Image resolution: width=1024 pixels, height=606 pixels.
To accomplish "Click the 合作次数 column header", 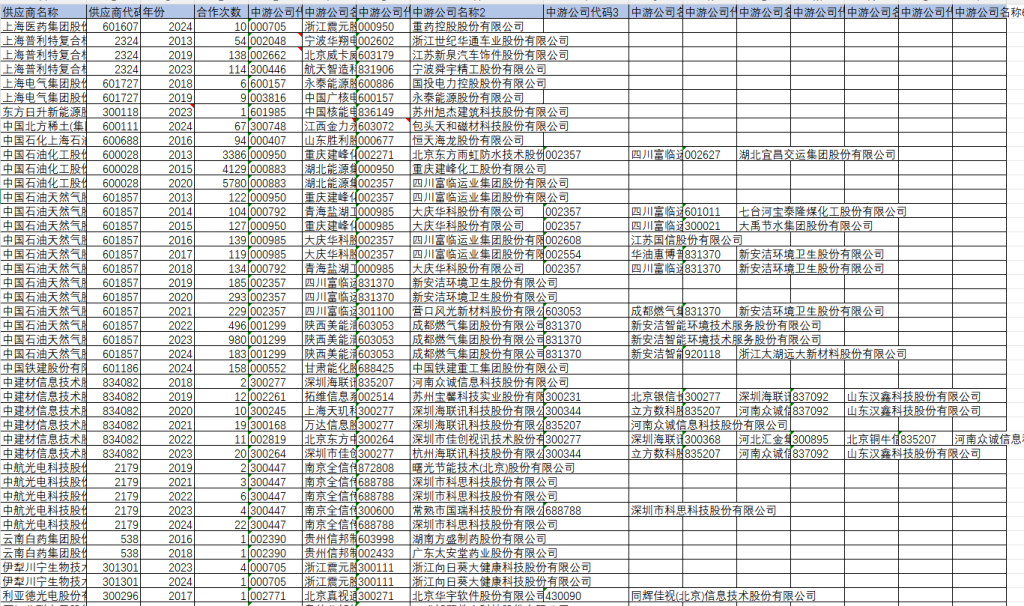I will [220, 10].
